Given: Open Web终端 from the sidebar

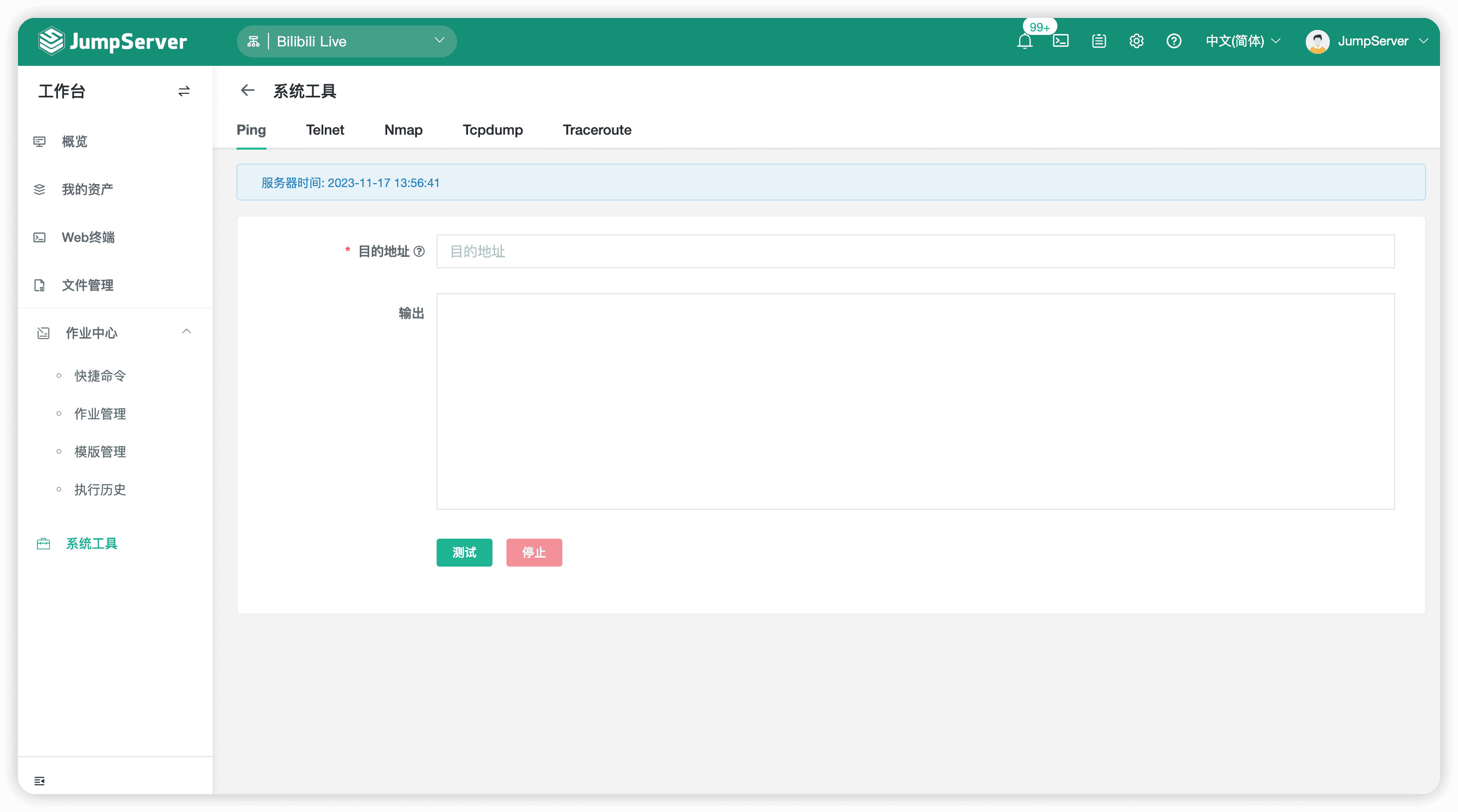Looking at the screenshot, I should point(88,237).
